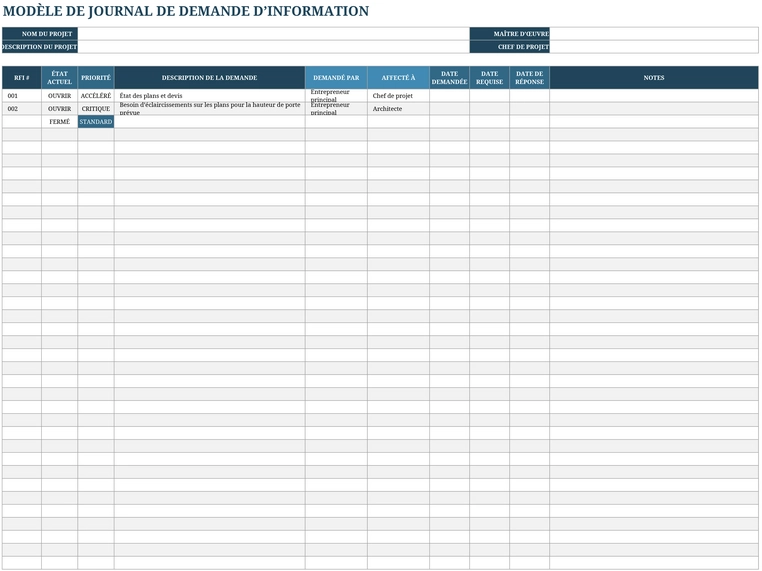This screenshot has height=571, width=762.
Task: Select the cell containing RFI 002
Action: [22, 109]
